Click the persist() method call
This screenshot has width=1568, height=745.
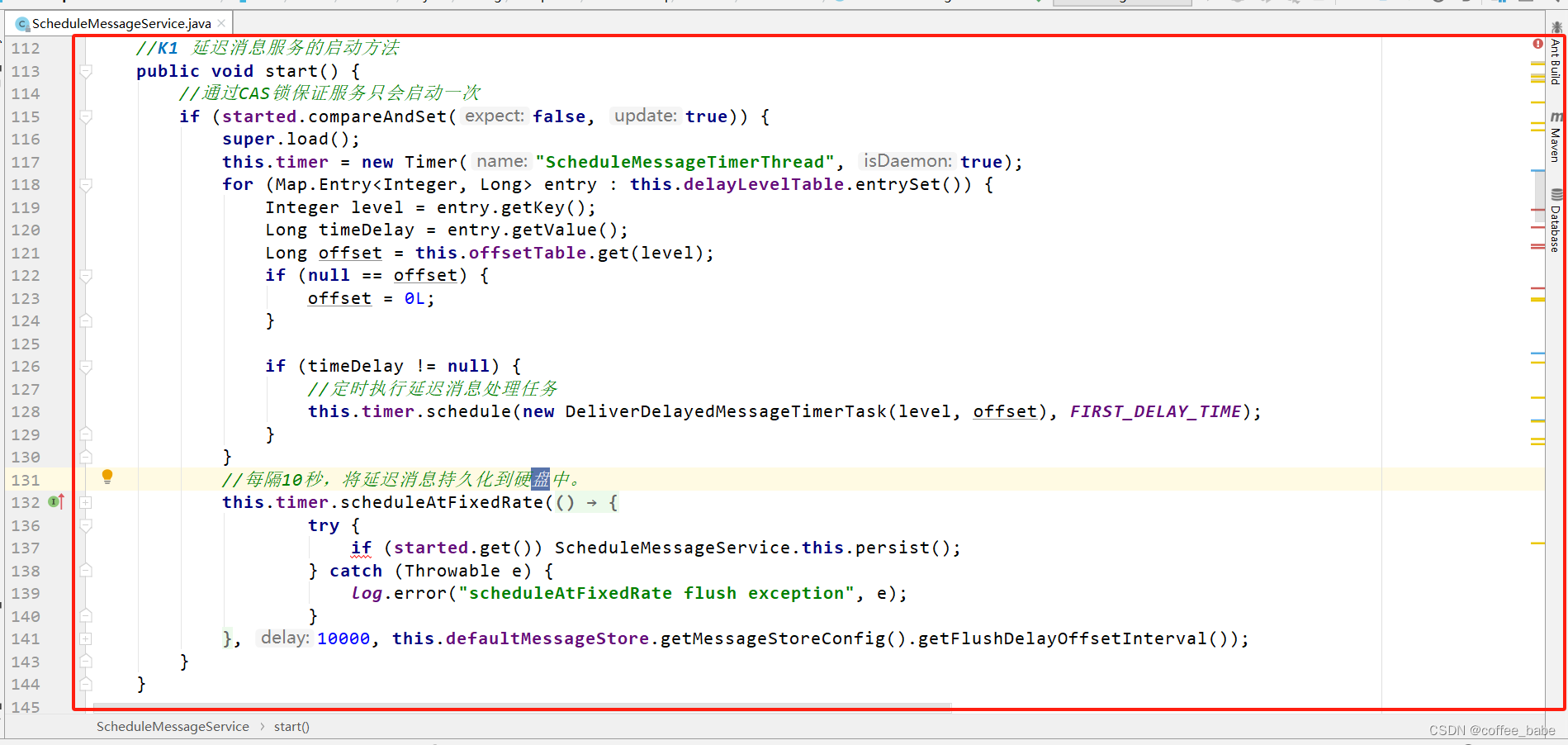[x=902, y=548]
